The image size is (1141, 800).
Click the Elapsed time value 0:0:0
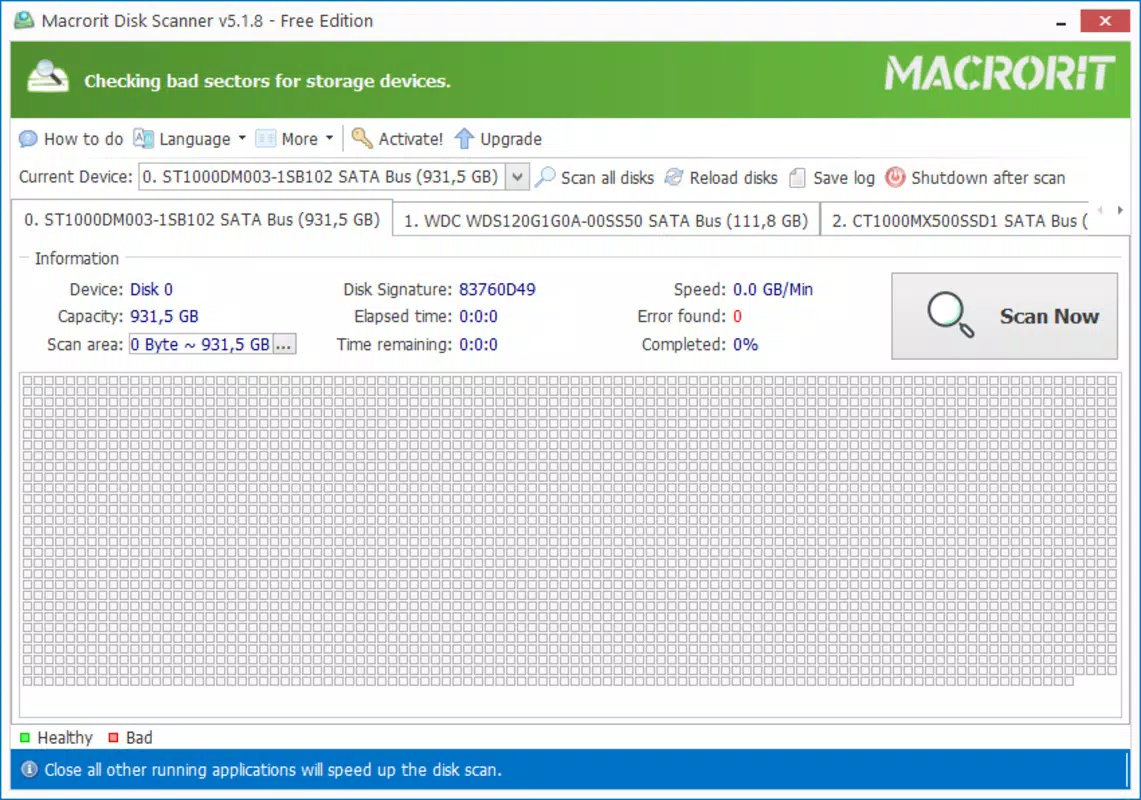pyautogui.click(x=478, y=317)
